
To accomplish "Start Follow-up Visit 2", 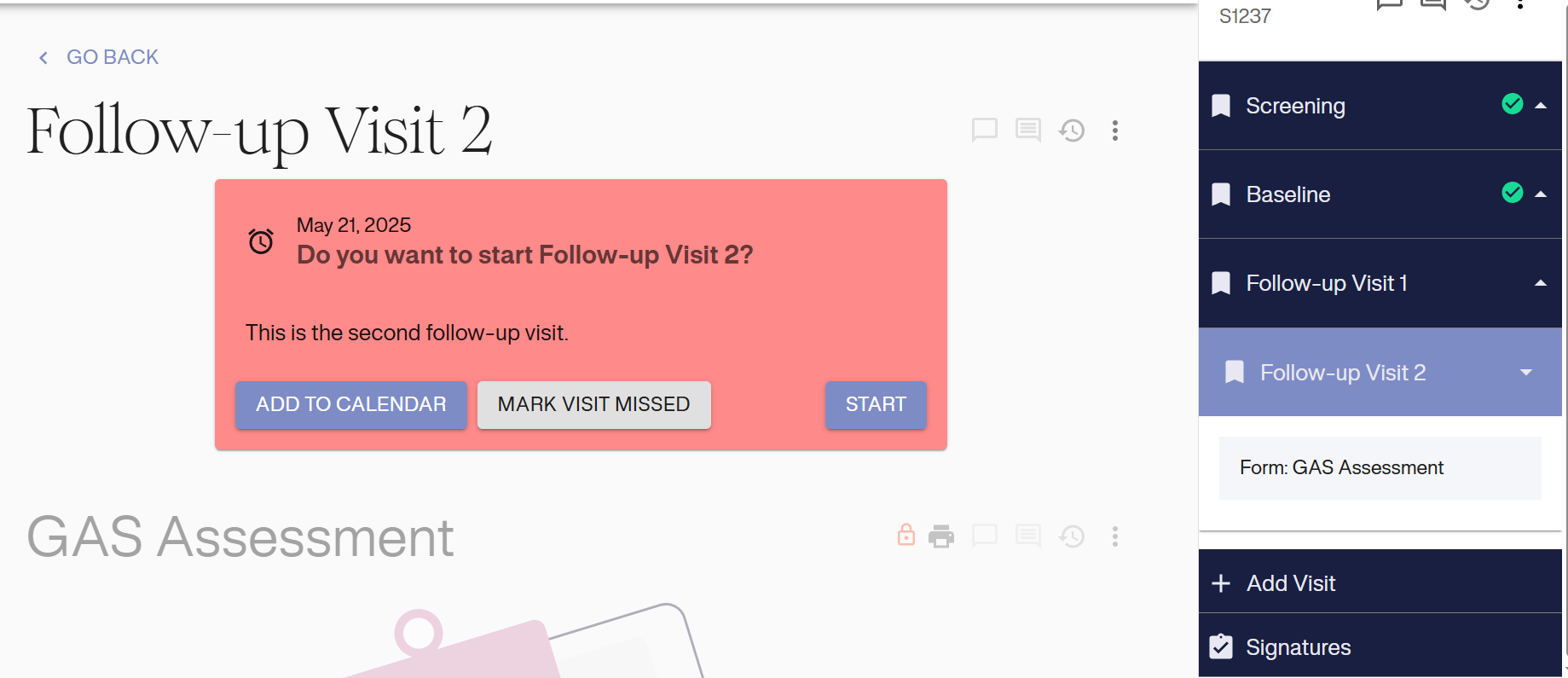I will [x=875, y=404].
